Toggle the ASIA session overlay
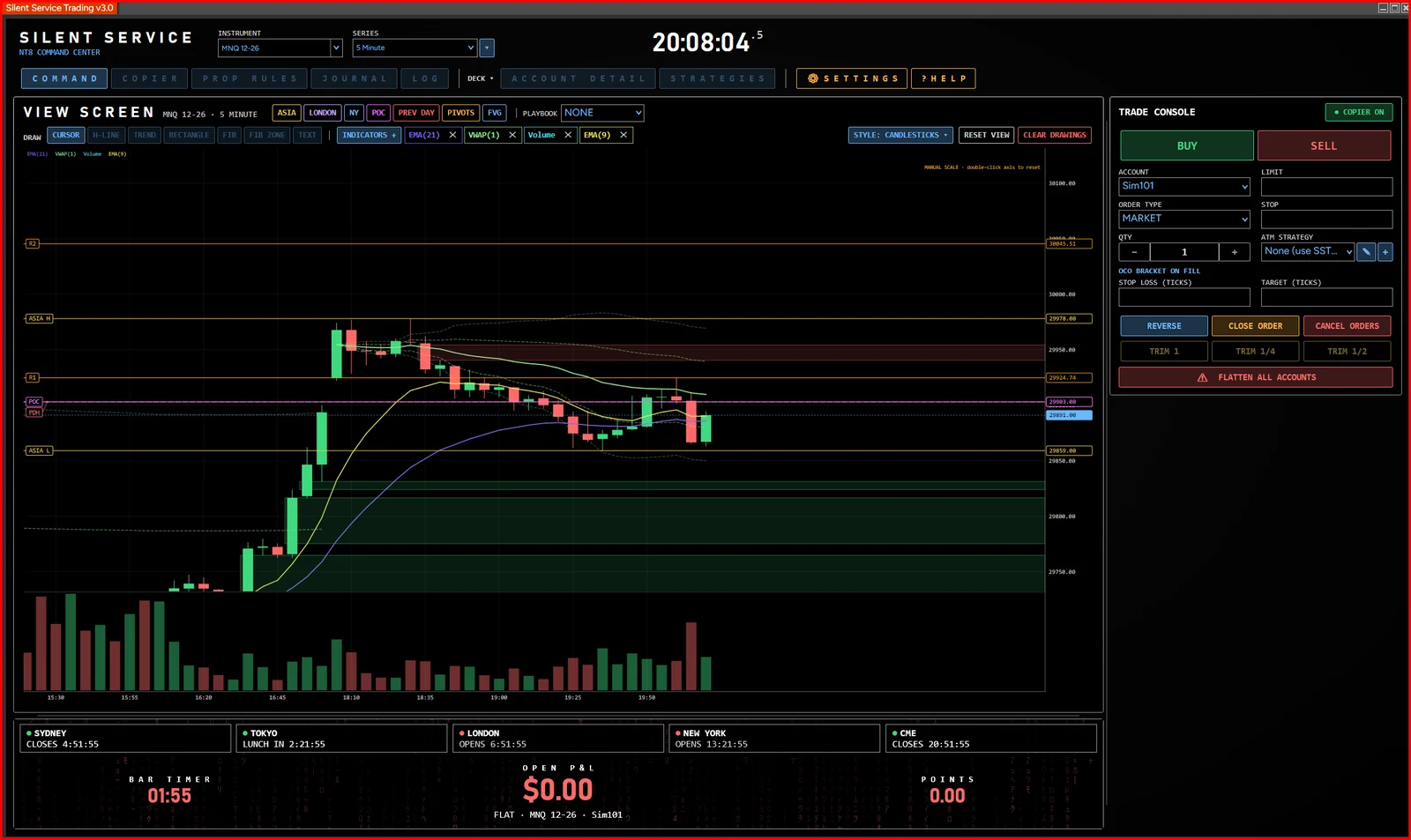The image size is (1411, 840). pos(287,113)
